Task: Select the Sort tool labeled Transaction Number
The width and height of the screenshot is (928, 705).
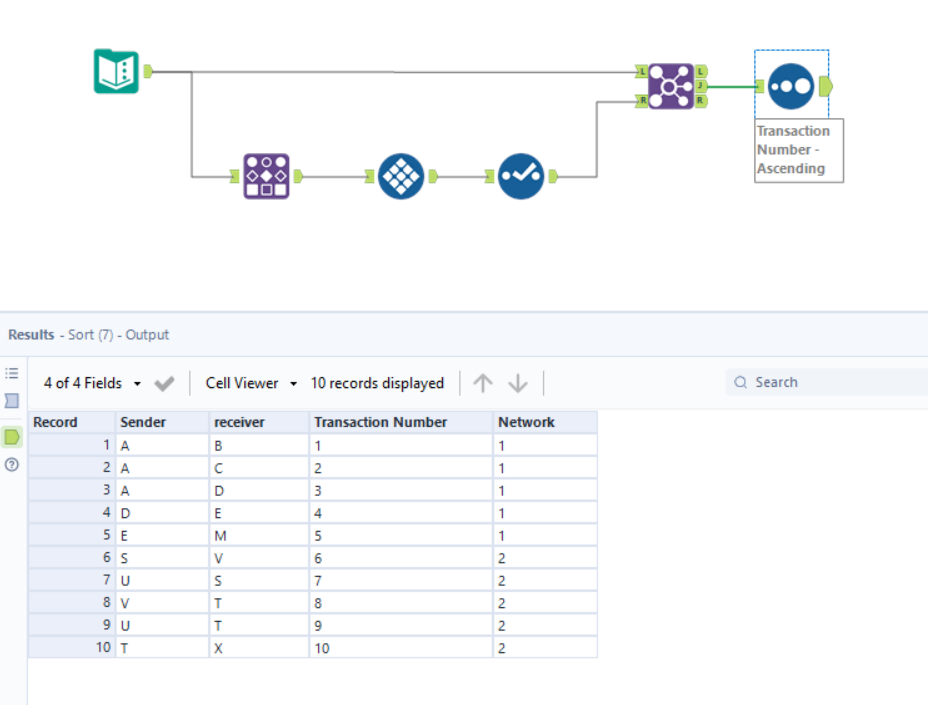Action: 791,86
